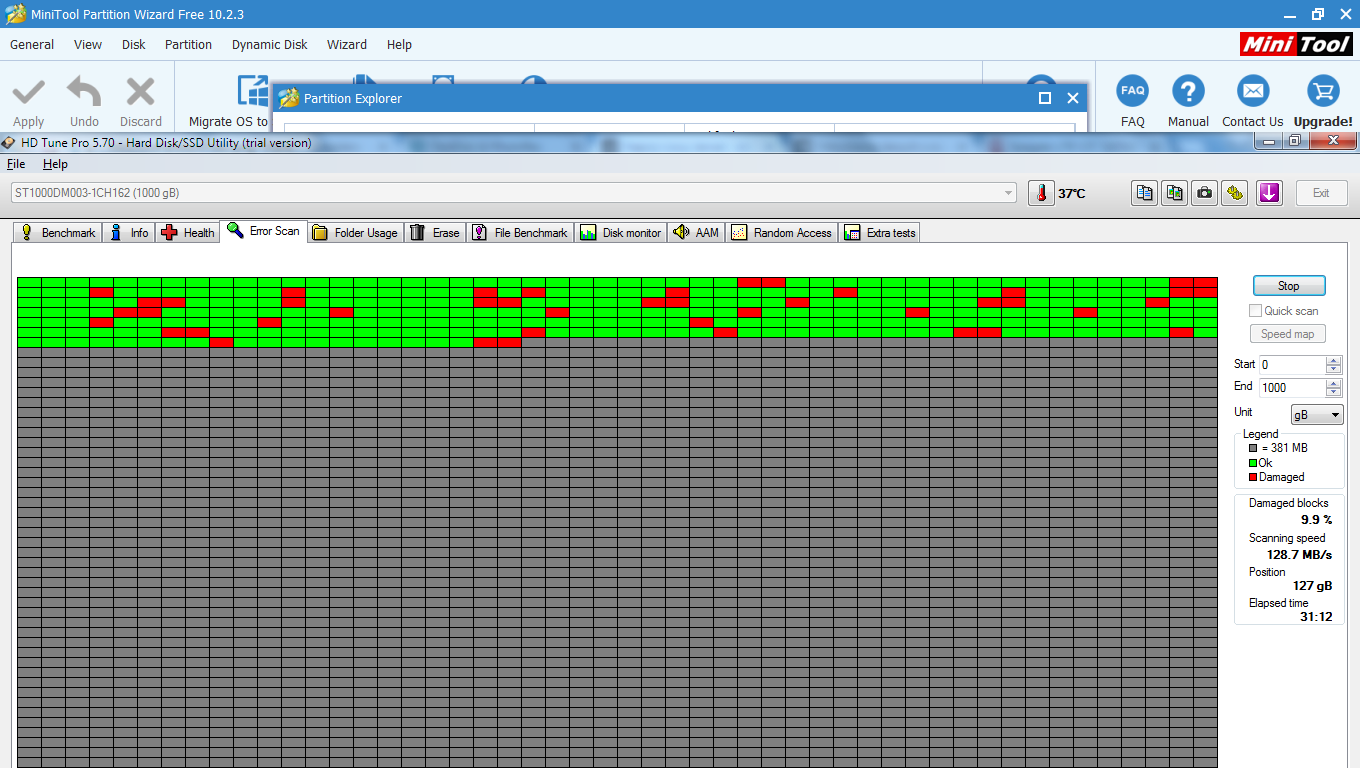1360x768 pixels.
Task: Open MiniTool Partition menu
Action: click(189, 45)
